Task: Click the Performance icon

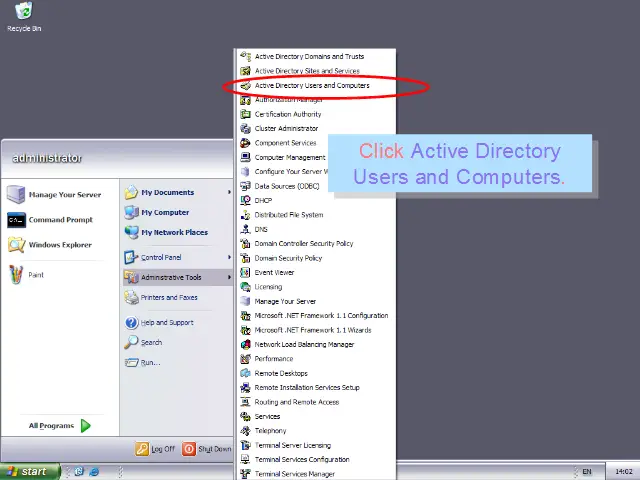Action: tap(245, 359)
